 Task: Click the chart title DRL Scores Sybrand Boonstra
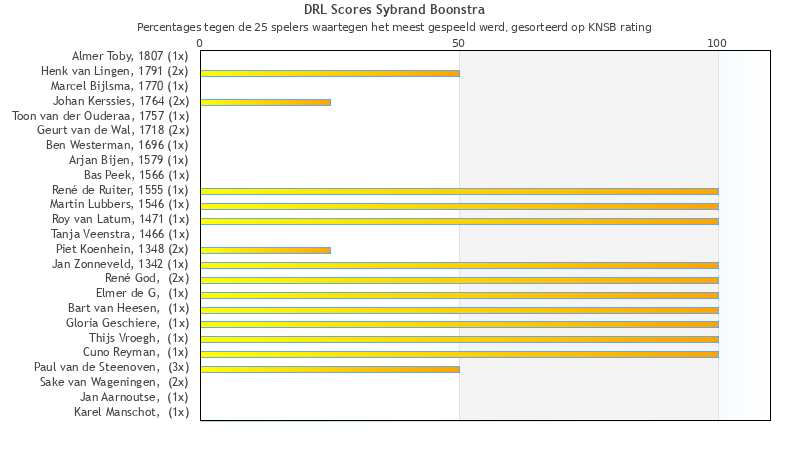click(x=394, y=10)
